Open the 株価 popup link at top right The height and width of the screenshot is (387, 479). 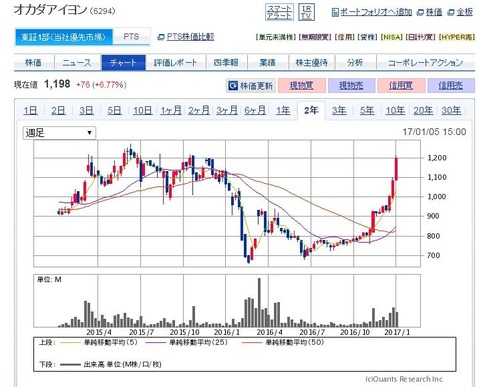[x=430, y=12]
